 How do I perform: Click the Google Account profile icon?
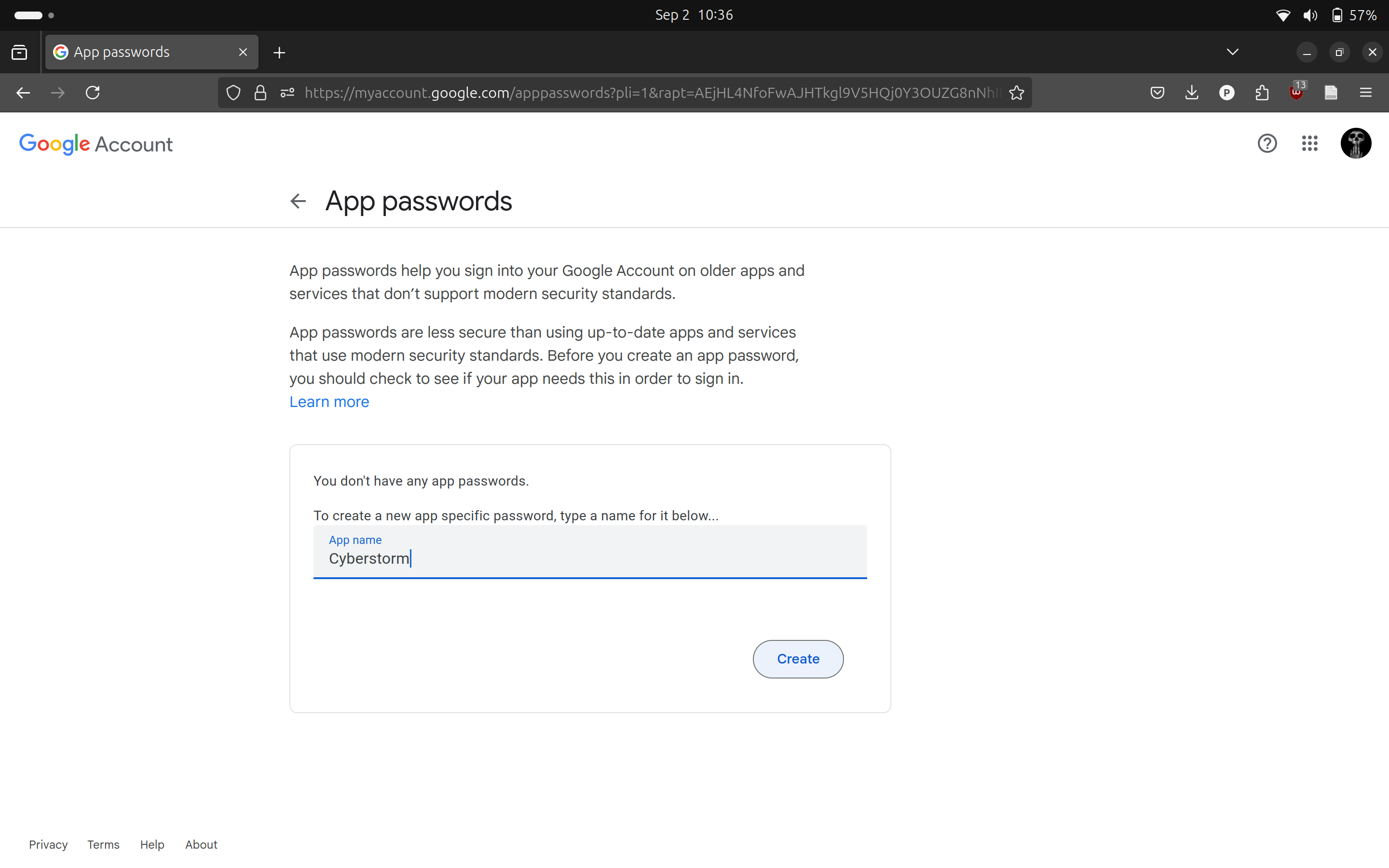coord(1355,144)
